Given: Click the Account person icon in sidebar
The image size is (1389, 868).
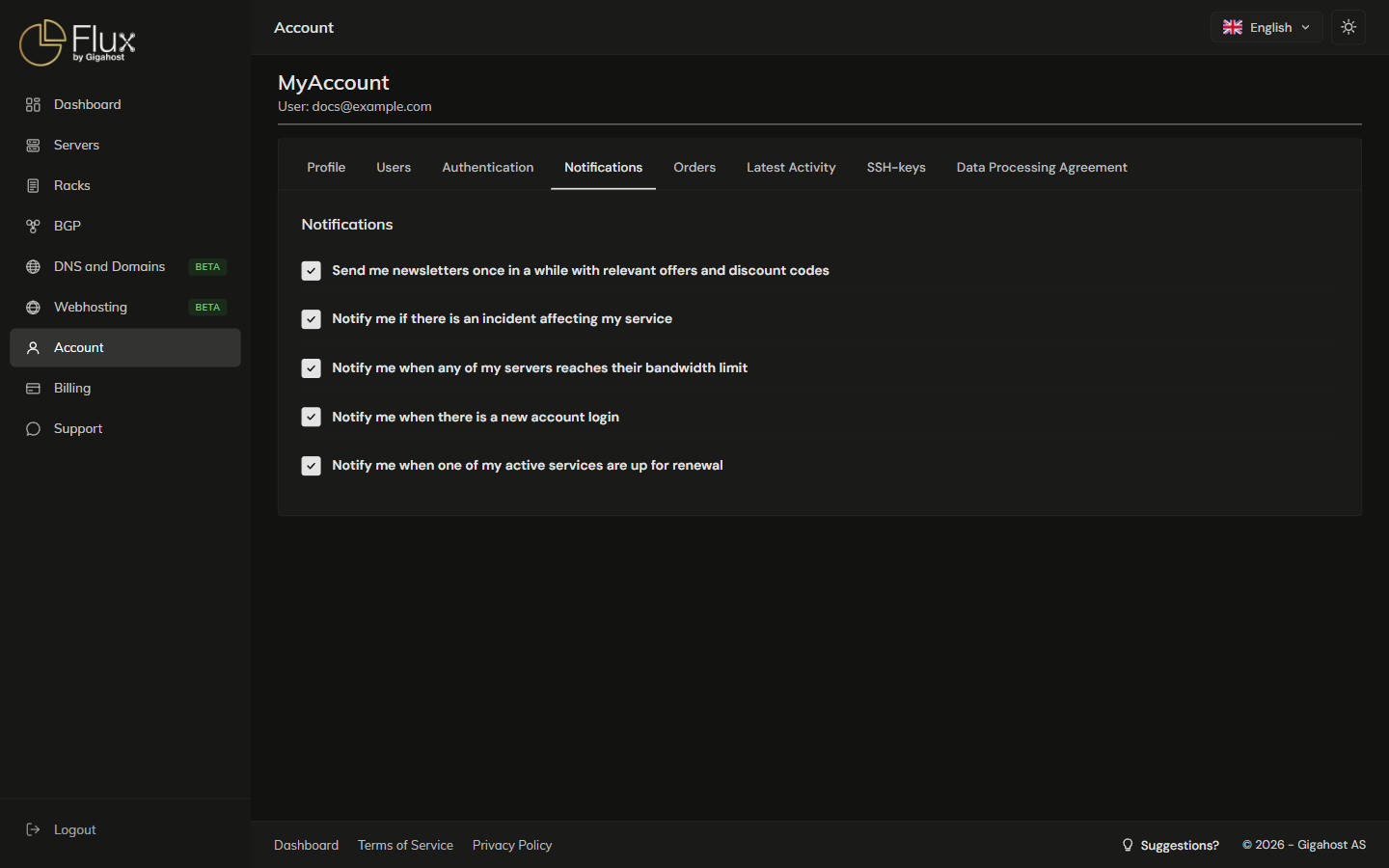Looking at the screenshot, I should click(33, 348).
